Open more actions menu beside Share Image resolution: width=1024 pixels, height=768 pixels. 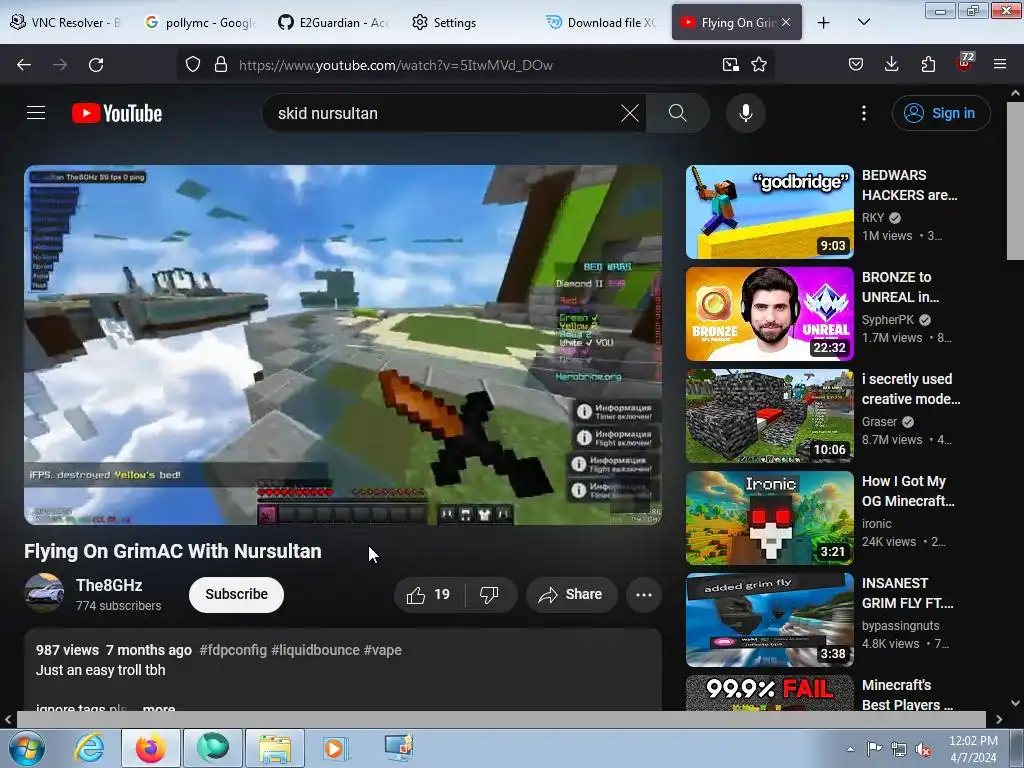coord(643,594)
